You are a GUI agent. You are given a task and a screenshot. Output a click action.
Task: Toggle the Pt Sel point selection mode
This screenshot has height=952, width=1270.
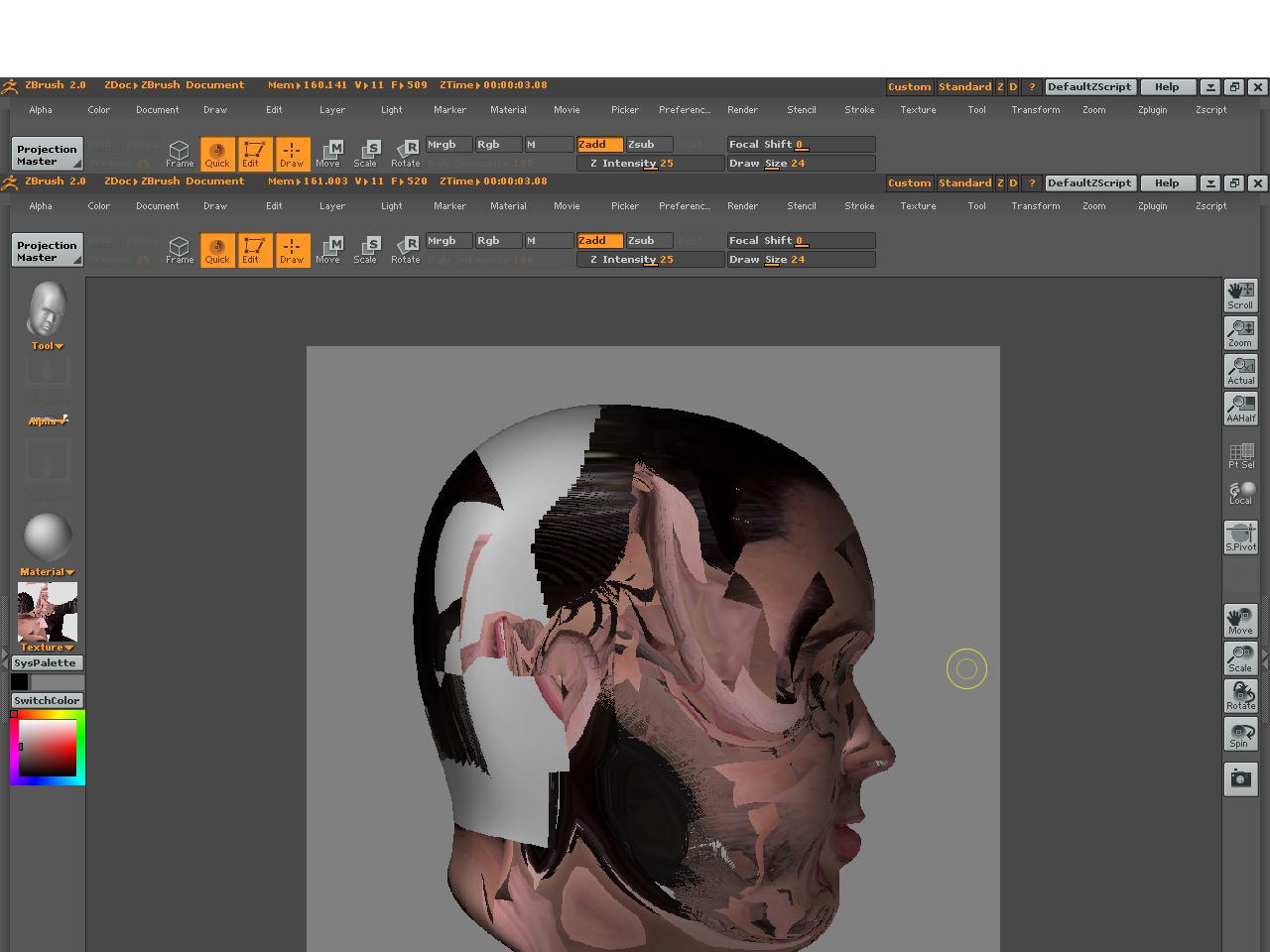pyautogui.click(x=1240, y=455)
